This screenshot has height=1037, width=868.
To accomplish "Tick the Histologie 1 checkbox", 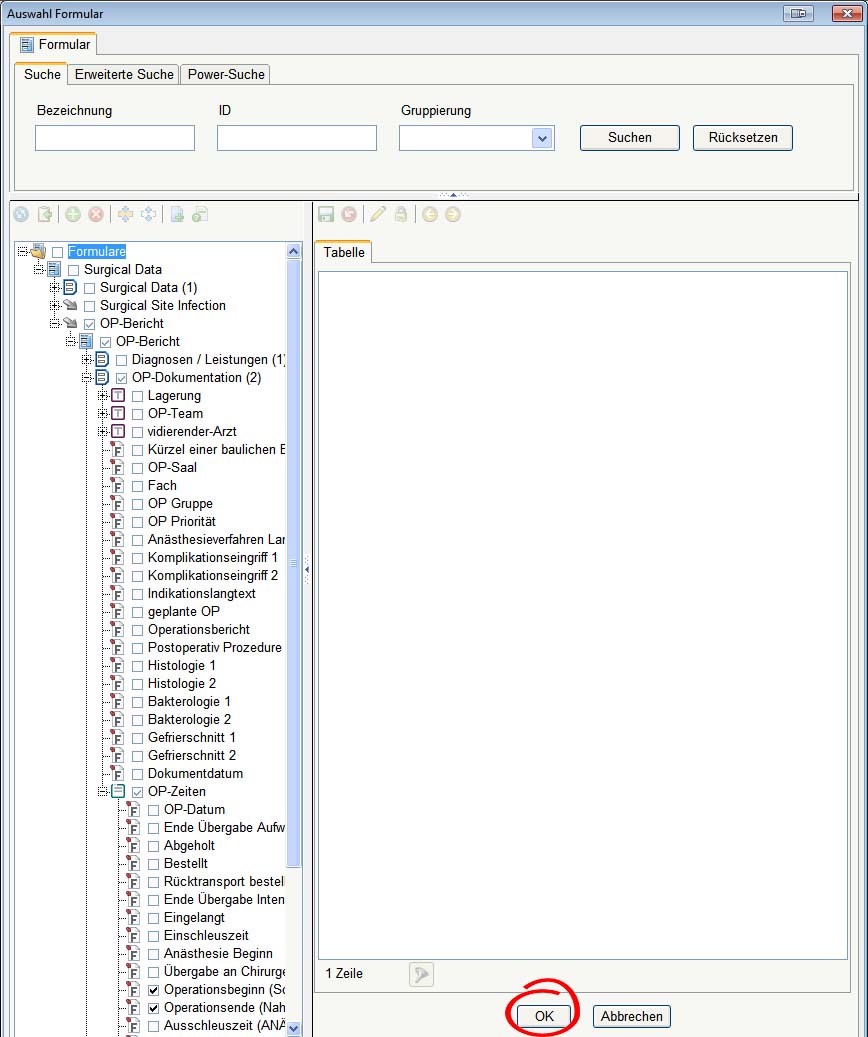I will 138,666.
